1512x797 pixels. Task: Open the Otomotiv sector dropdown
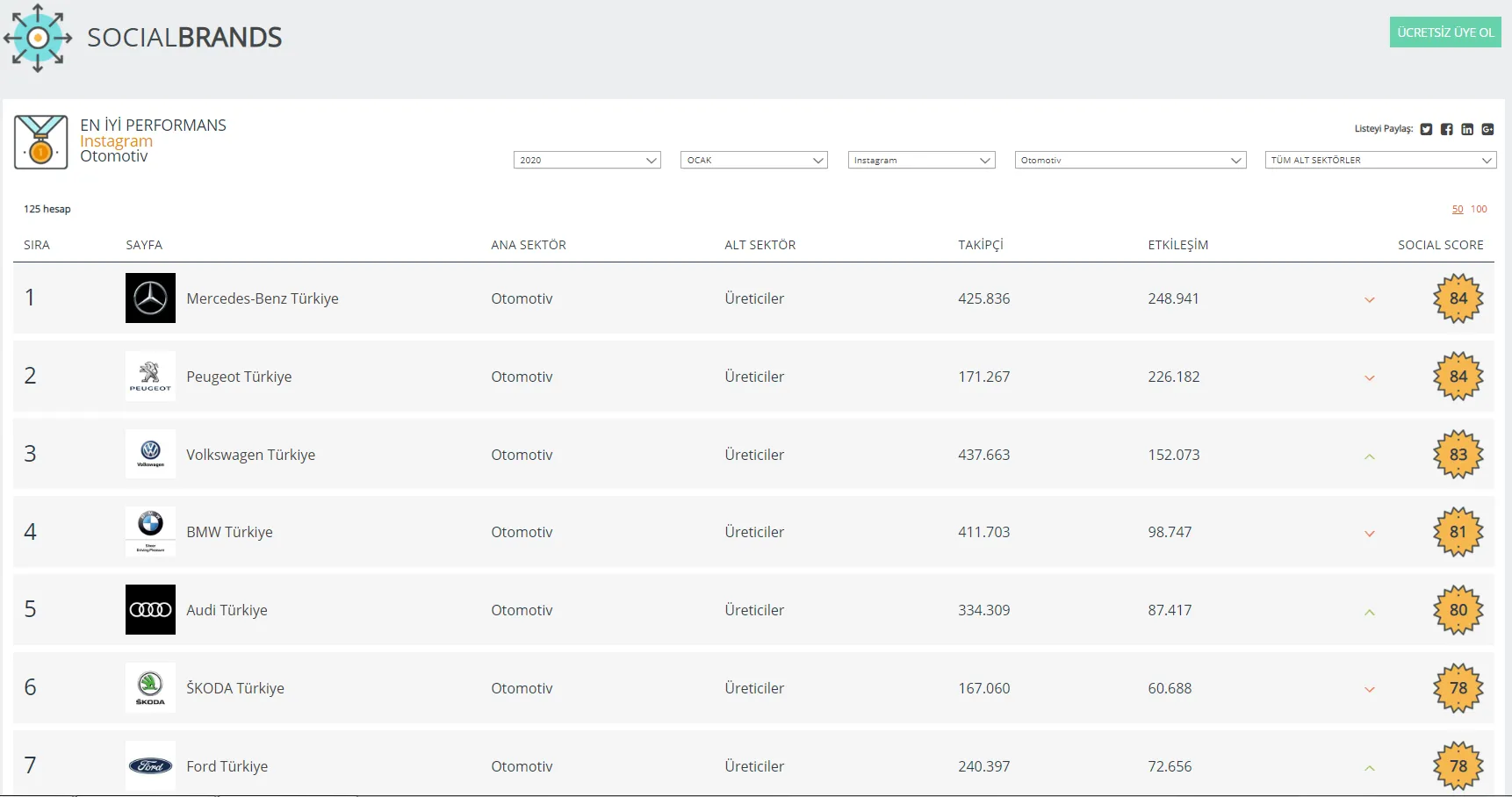1131,160
